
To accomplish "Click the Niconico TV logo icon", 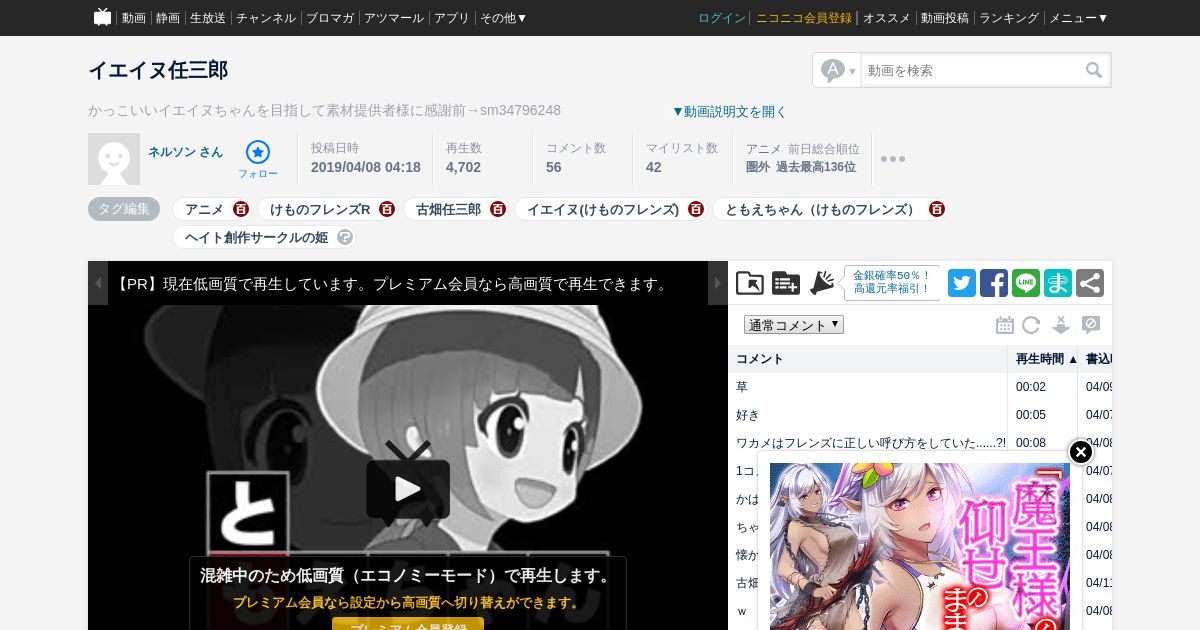I will coord(102,17).
